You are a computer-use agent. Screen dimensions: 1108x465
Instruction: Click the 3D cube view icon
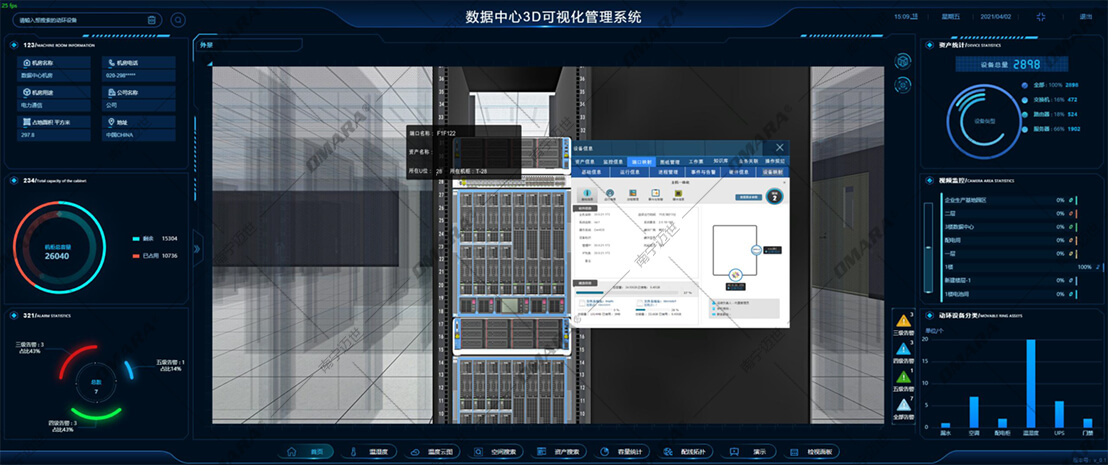(x=902, y=60)
